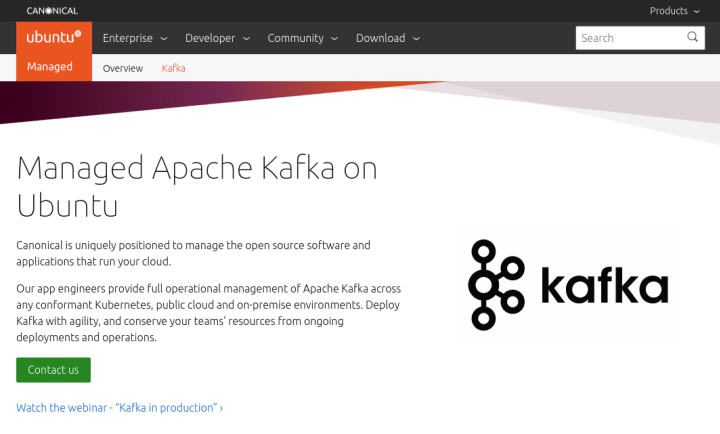The image size is (720, 434).
Task: Open the Community menu
Action: pyautogui.click(x=303, y=38)
